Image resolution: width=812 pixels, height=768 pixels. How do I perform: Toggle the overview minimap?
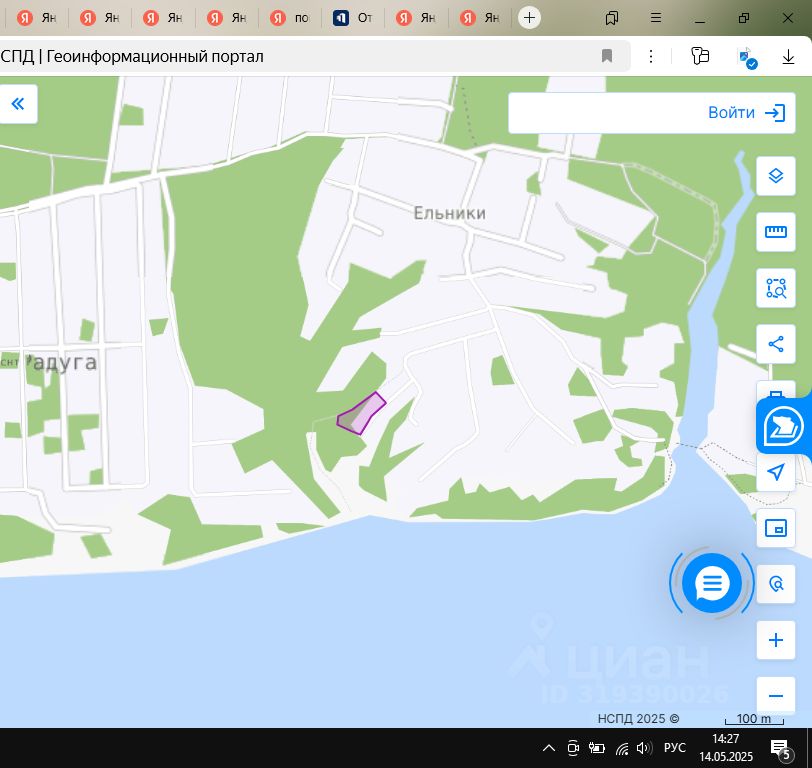[x=775, y=528]
